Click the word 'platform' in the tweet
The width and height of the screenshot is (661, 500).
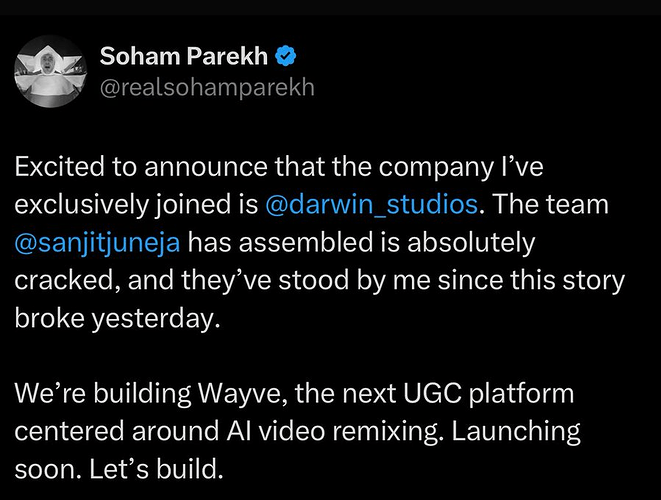click(x=522, y=393)
